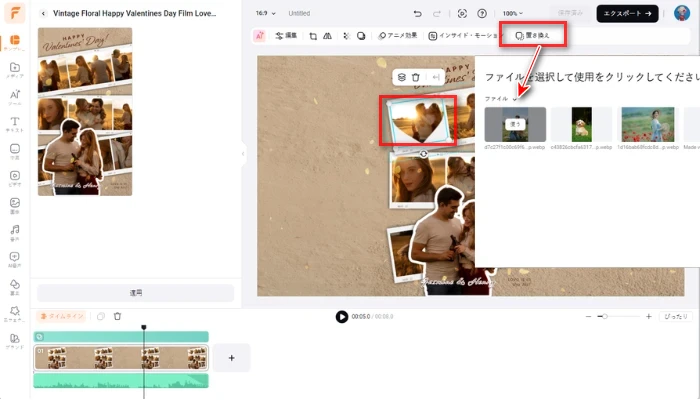Open the アニメ効果 animation effects option

397,35
